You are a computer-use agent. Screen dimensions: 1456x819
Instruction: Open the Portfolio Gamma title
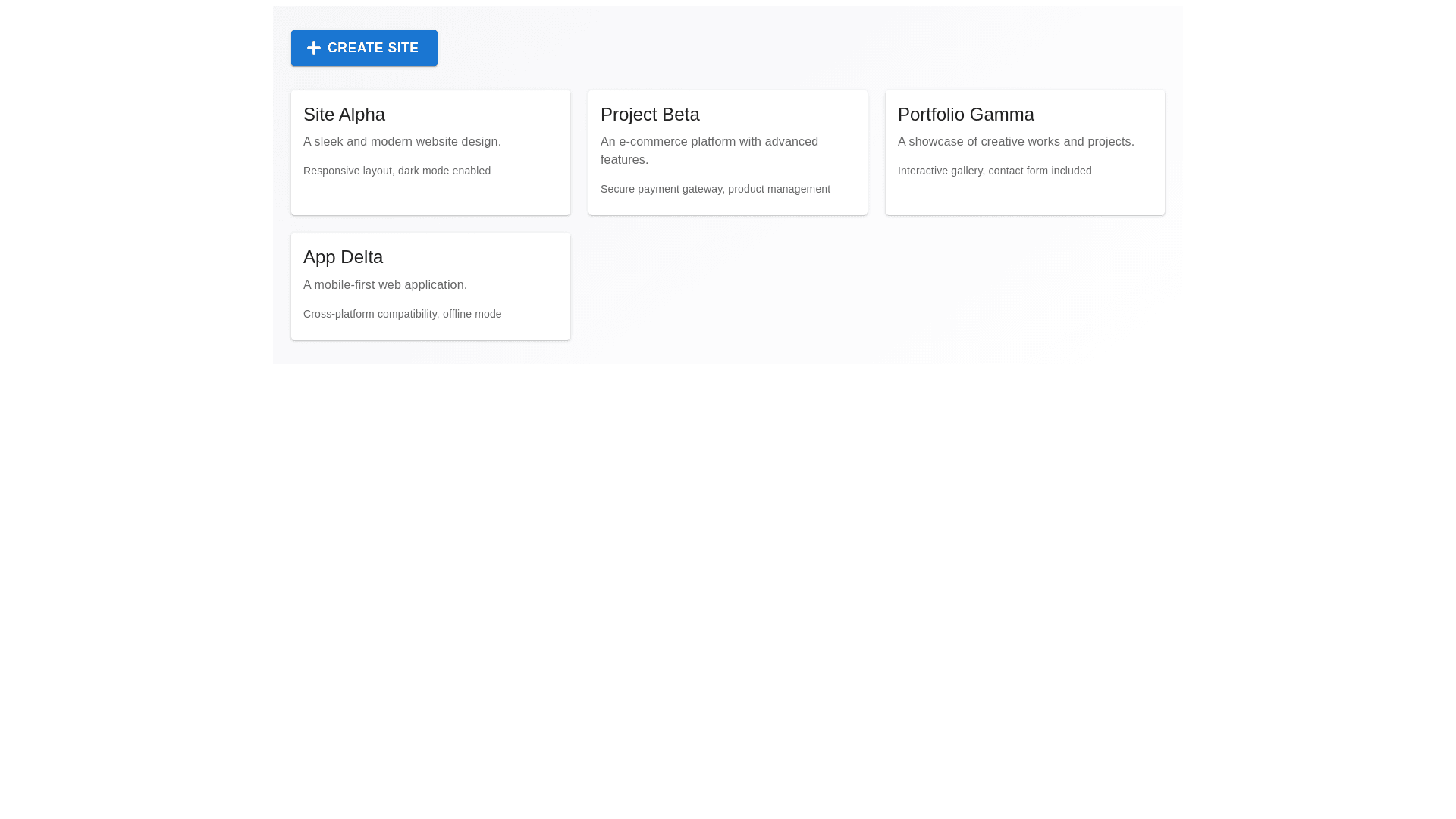click(965, 115)
